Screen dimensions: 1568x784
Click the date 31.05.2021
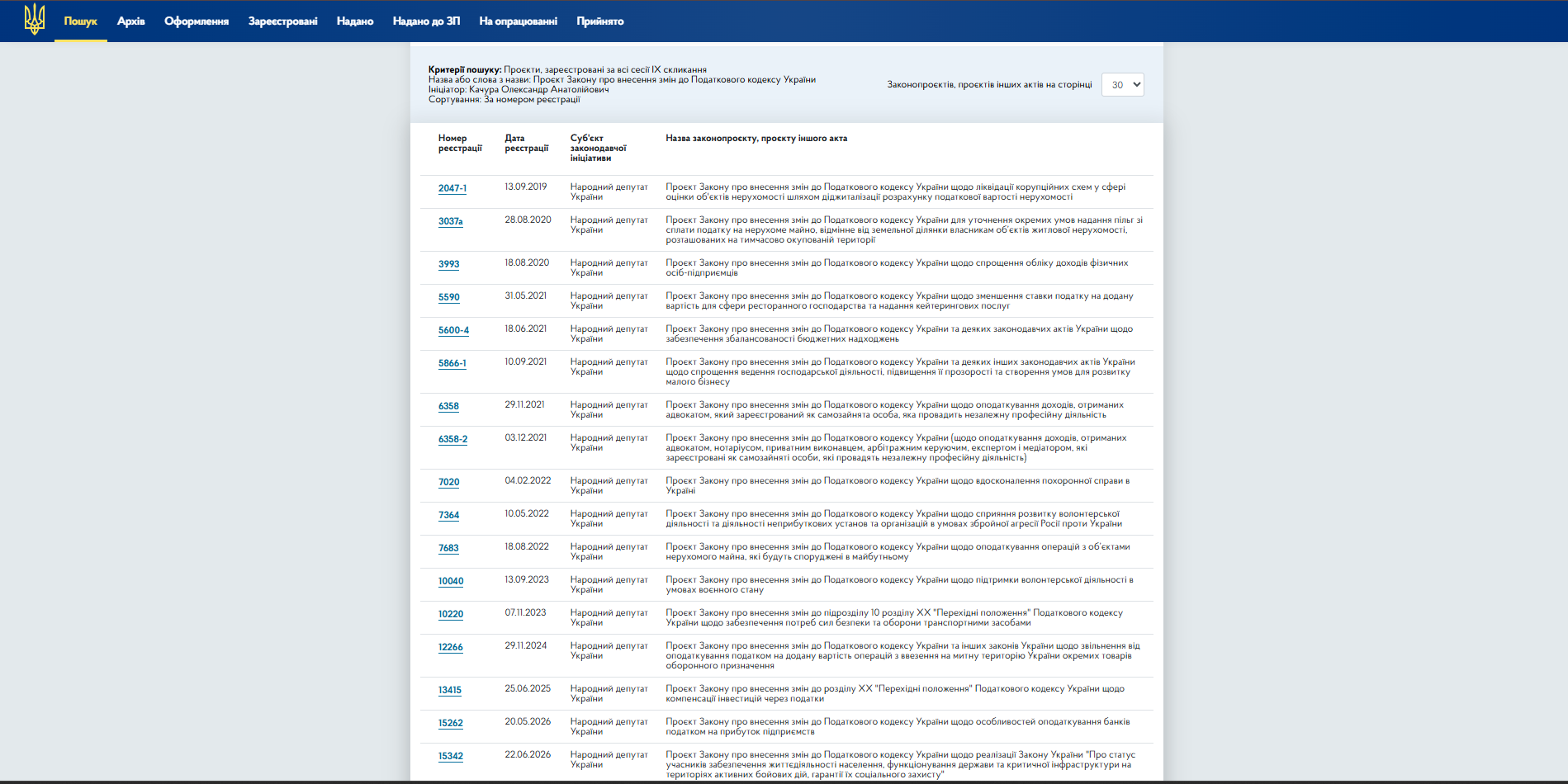tap(526, 295)
